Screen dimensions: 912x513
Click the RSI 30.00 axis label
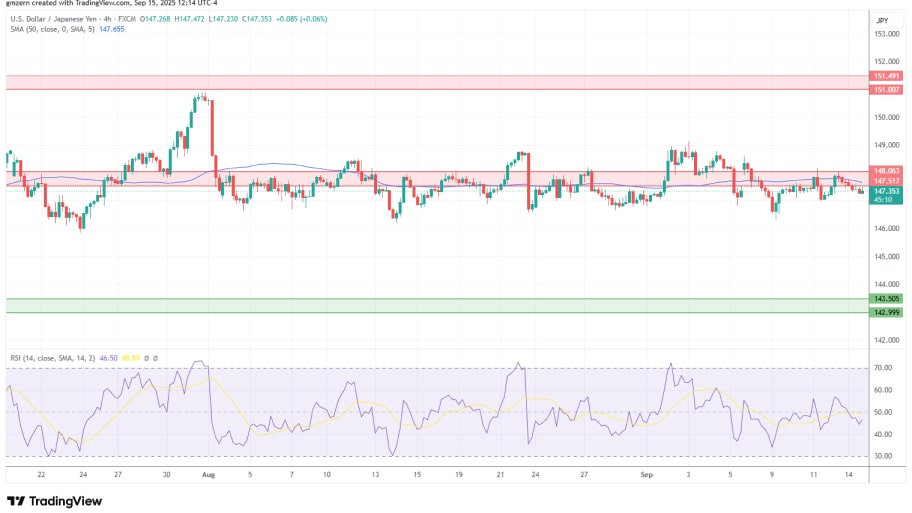[x=882, y=456]
